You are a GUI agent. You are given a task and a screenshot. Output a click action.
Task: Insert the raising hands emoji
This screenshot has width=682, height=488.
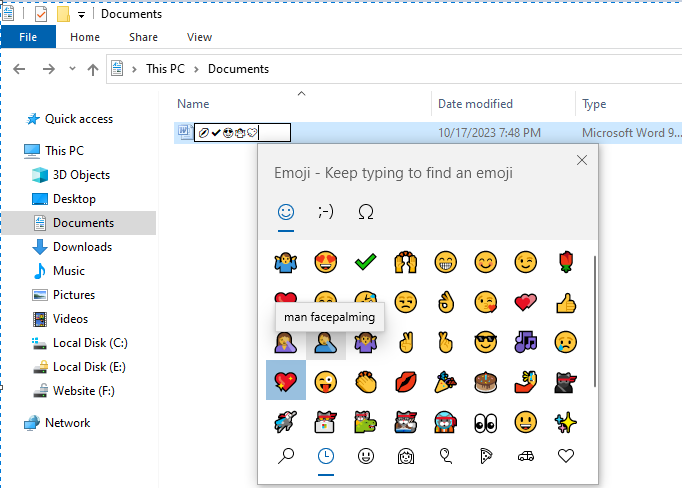click(406, 262)
